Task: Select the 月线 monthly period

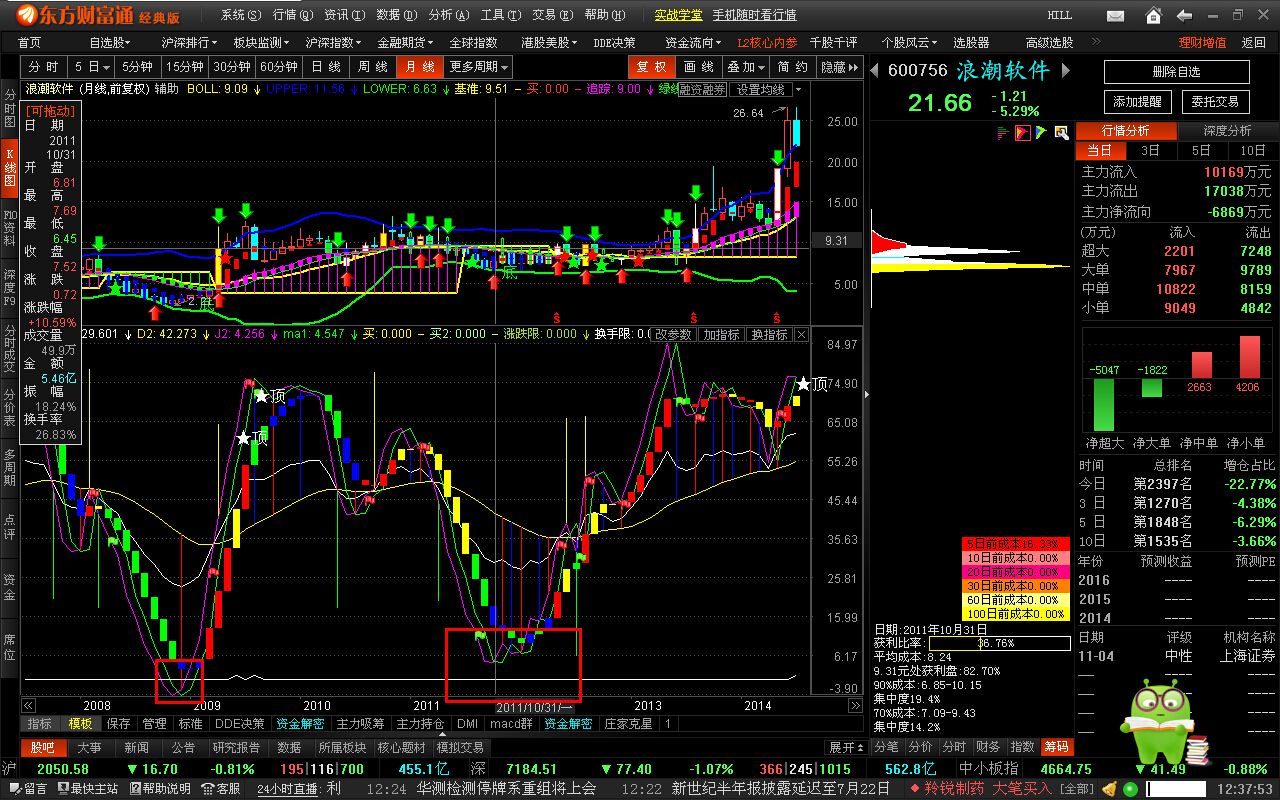Action: point(418,67)
